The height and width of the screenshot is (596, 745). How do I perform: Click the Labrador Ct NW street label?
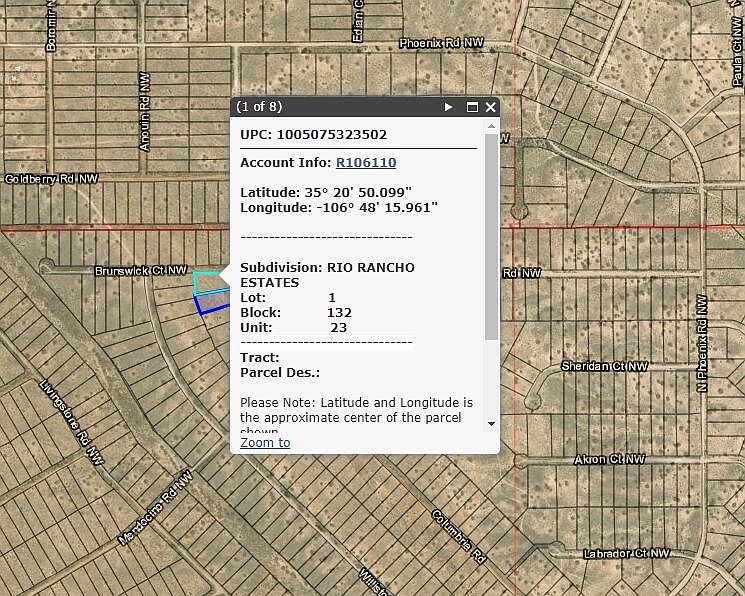[x=624, y=553]
